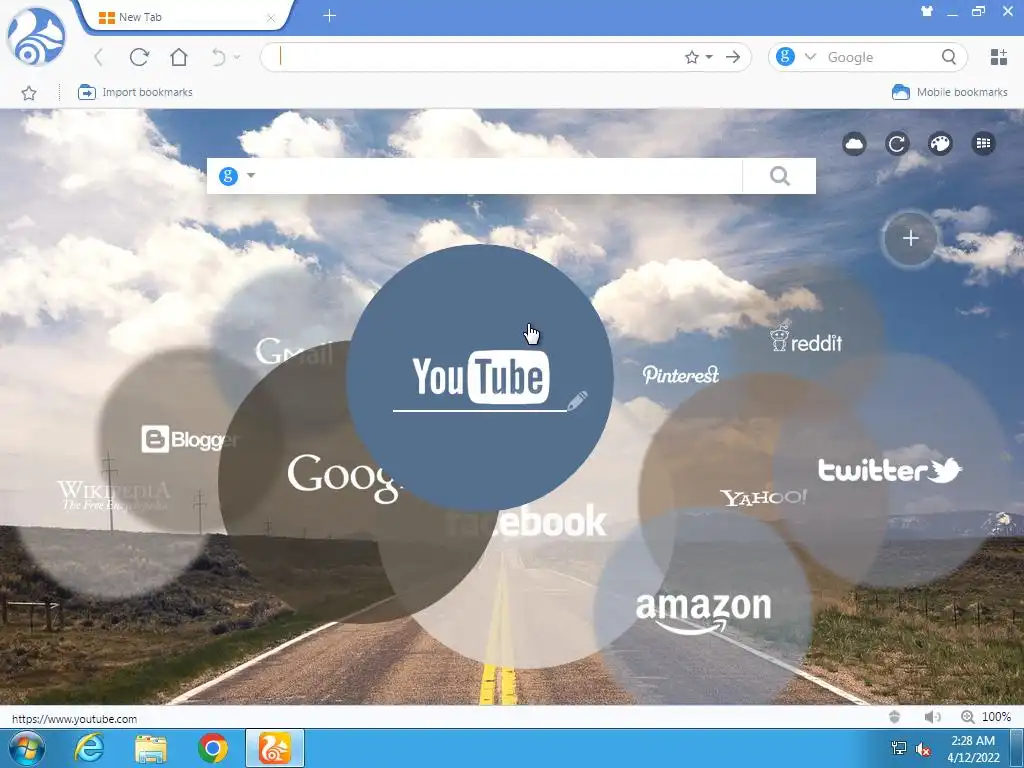Click the go arrow in address bar
1024x768 pixels.
click(733, 57)
